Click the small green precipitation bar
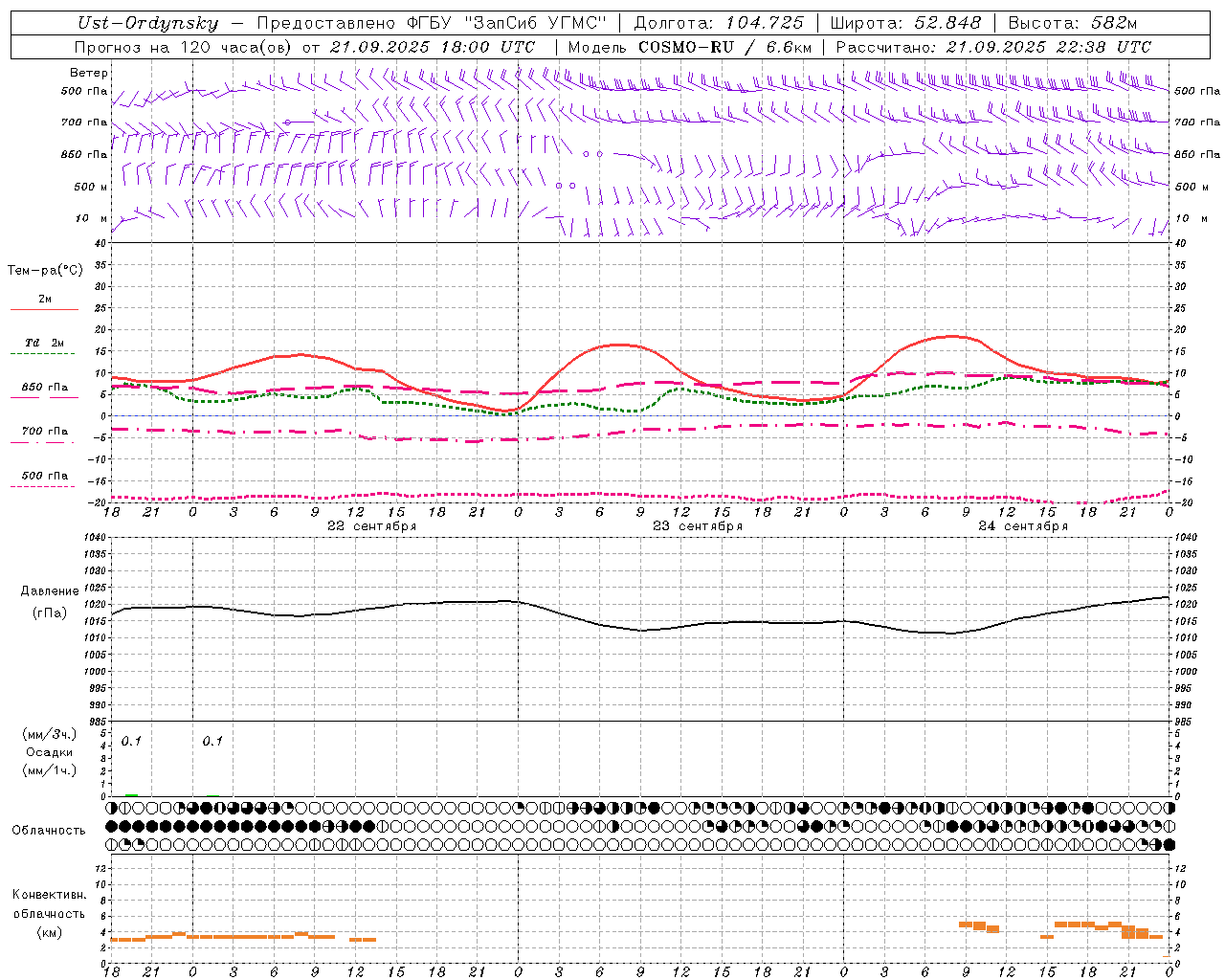Screen dimensions: 1225x980 click(131, 794)
